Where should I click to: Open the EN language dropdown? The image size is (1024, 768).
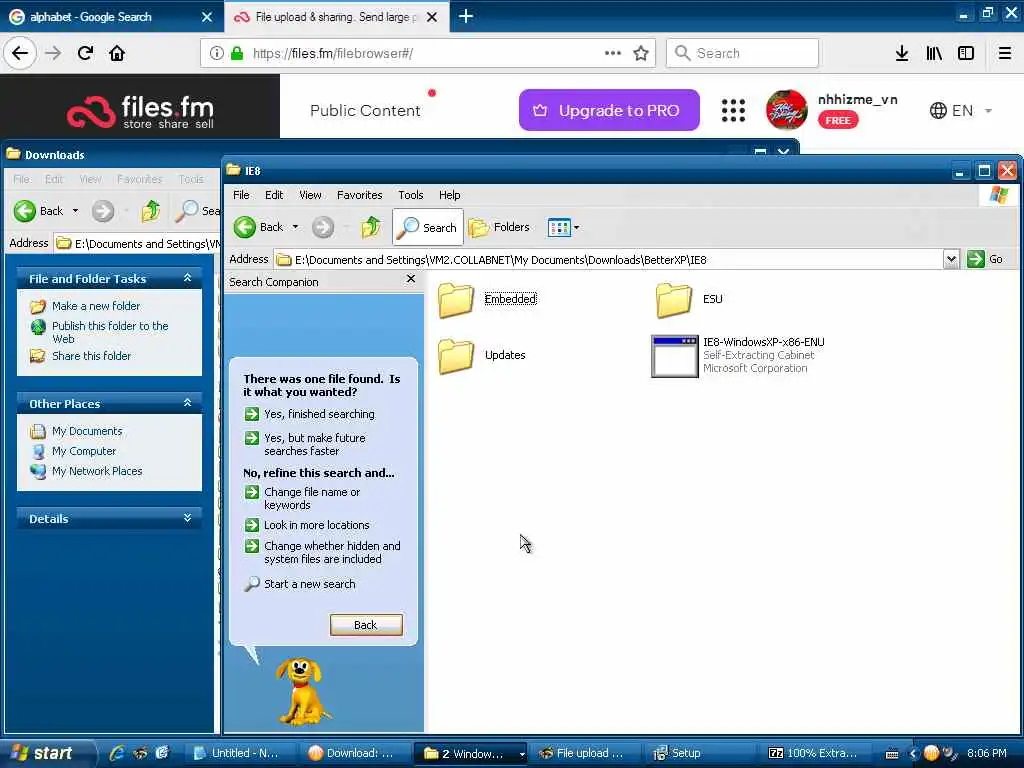(961, 110)
